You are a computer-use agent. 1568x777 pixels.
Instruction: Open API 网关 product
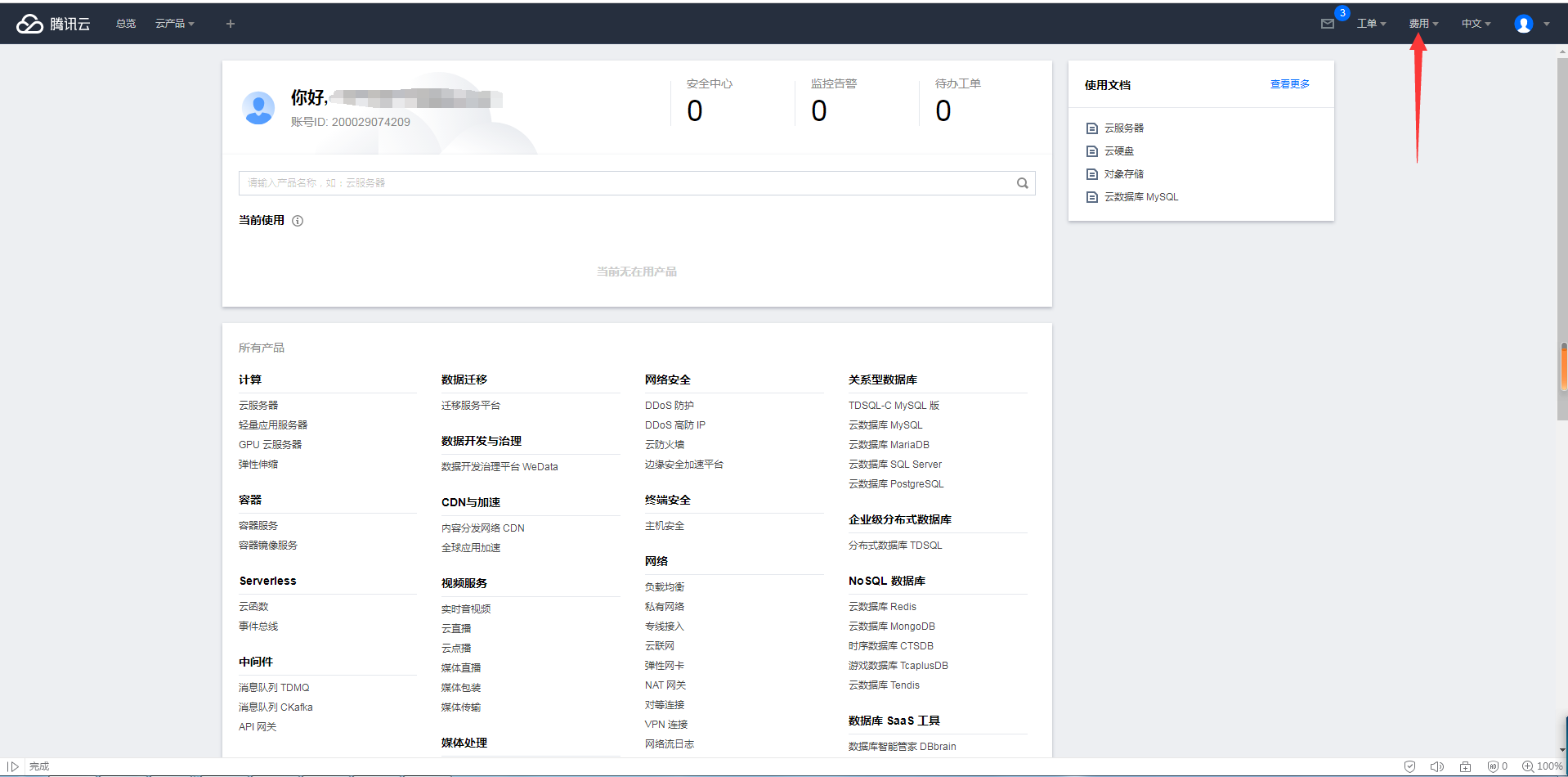[x=258, y=727]
